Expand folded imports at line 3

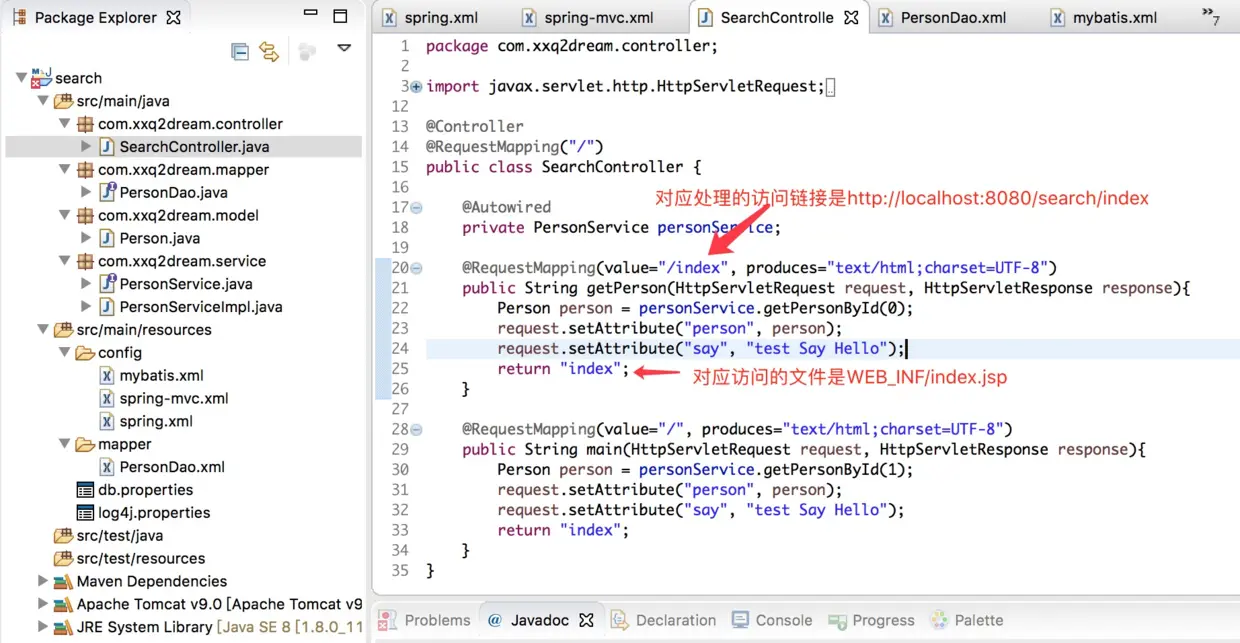[416, 87]
